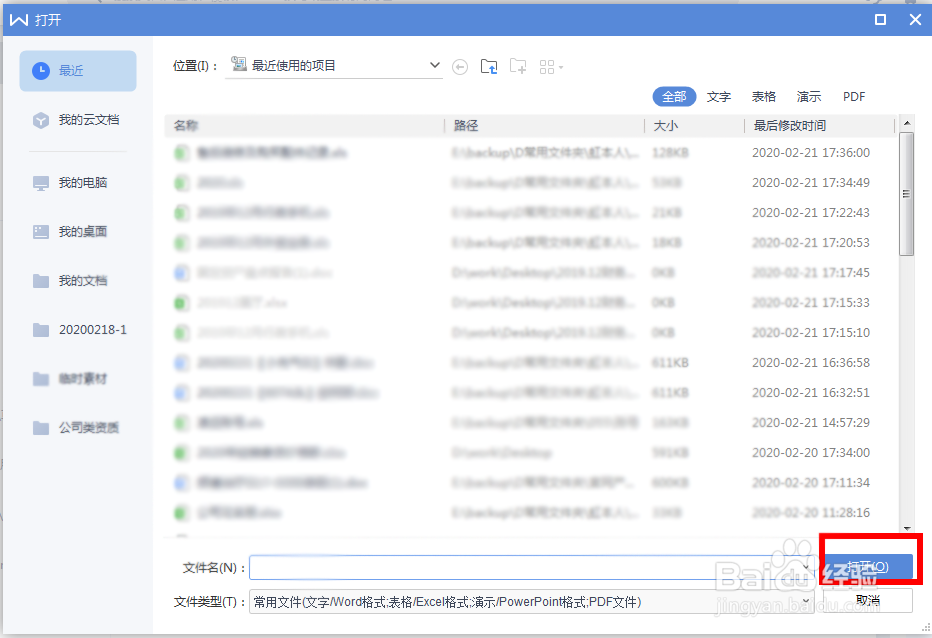Open the 文件类型 file type dropdown
The image size is (932, 638).
click(x=806, y=600)
